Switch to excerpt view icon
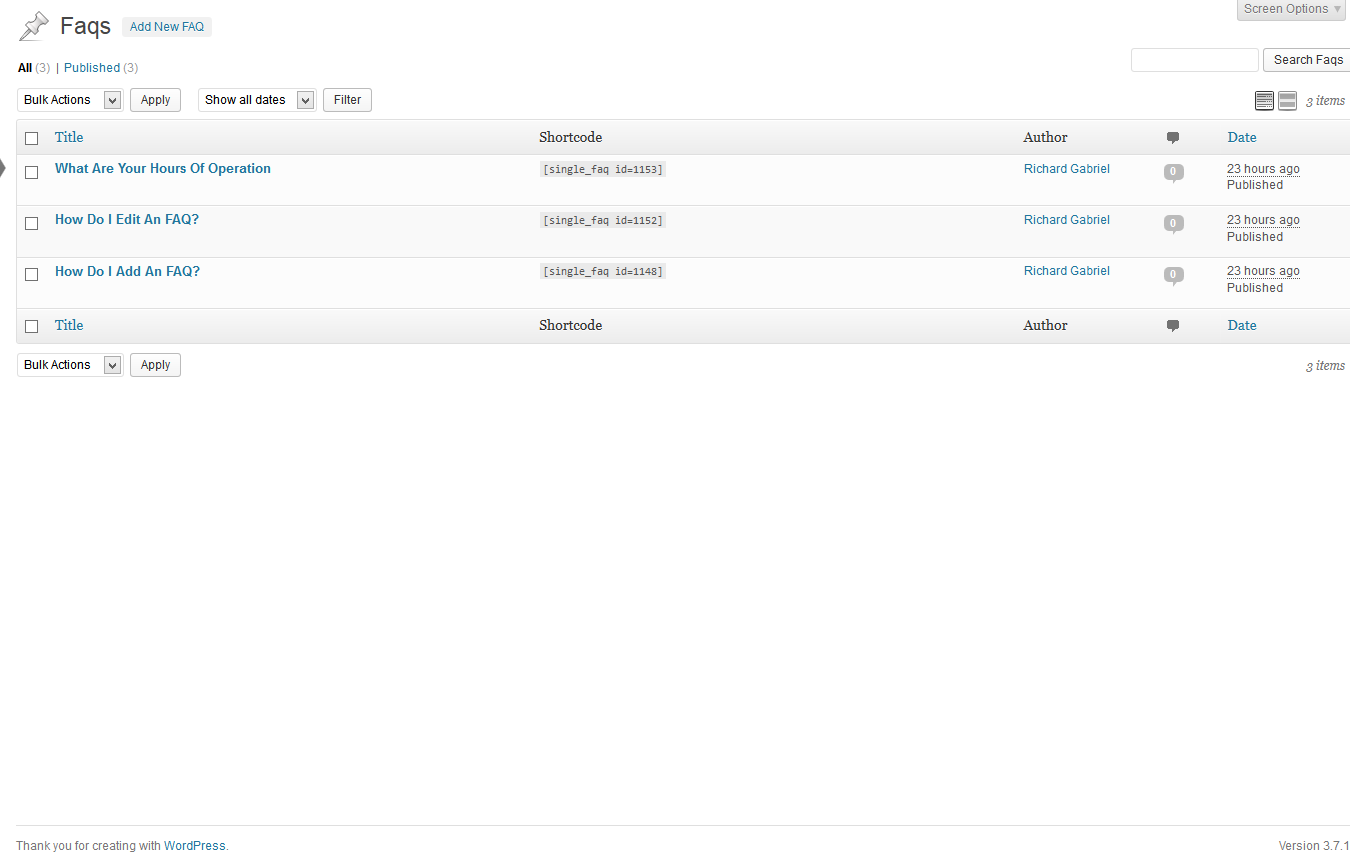 (1287, 100)
